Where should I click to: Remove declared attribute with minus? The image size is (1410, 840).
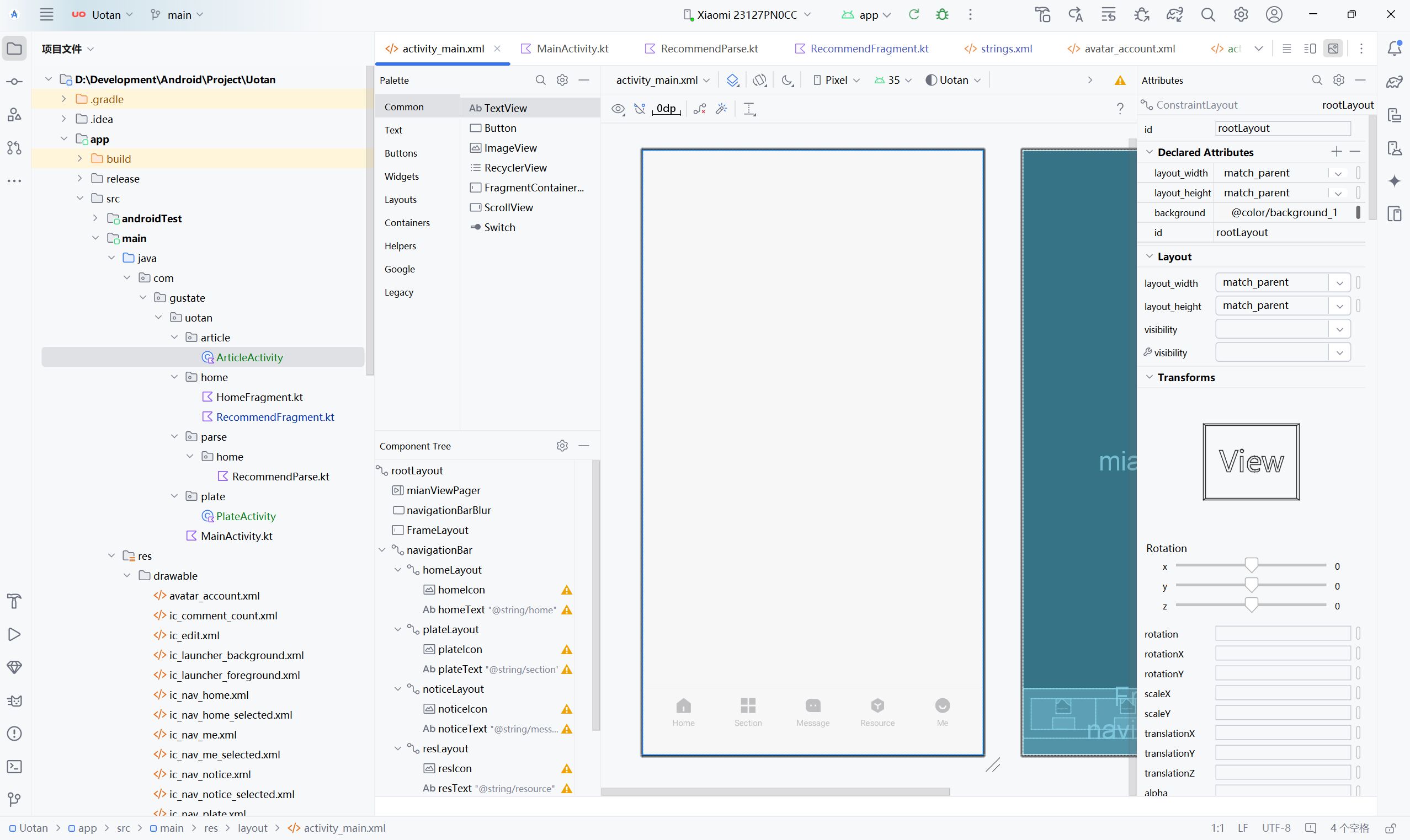1355,152
